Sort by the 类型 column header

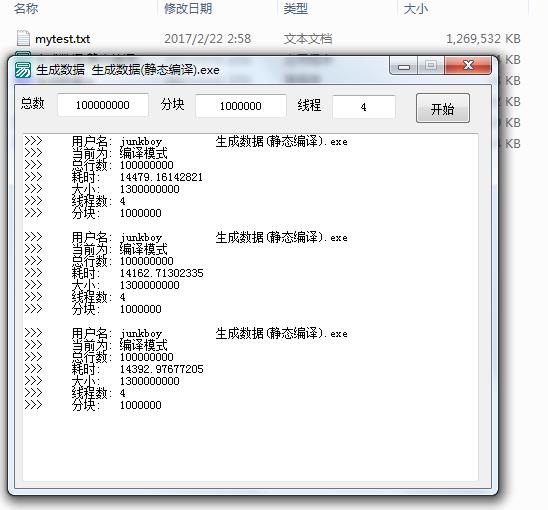coord(296,8)
